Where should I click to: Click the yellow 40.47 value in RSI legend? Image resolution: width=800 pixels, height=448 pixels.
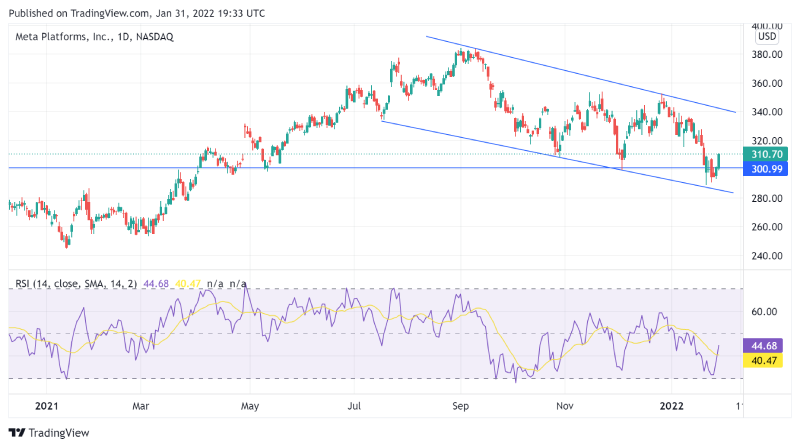click(x=188, y=283)
